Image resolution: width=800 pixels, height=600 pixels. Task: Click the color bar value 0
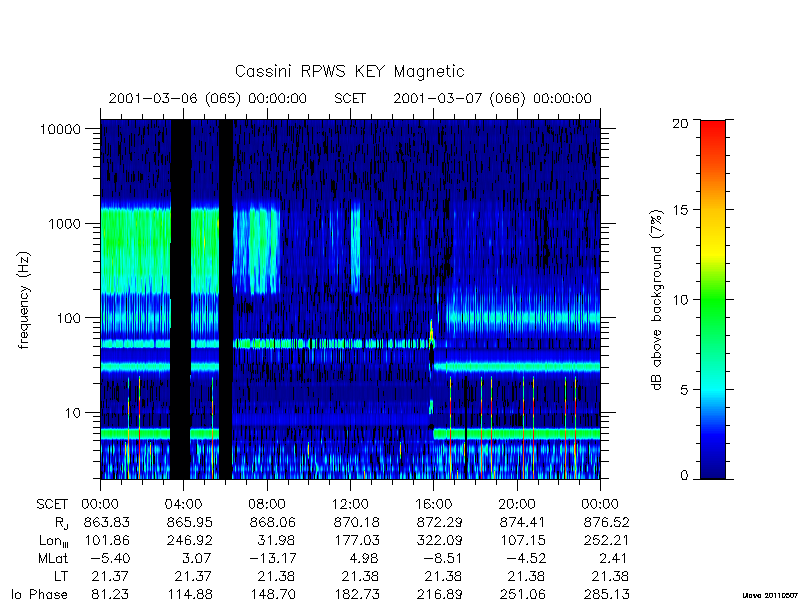tap(684, 476)
